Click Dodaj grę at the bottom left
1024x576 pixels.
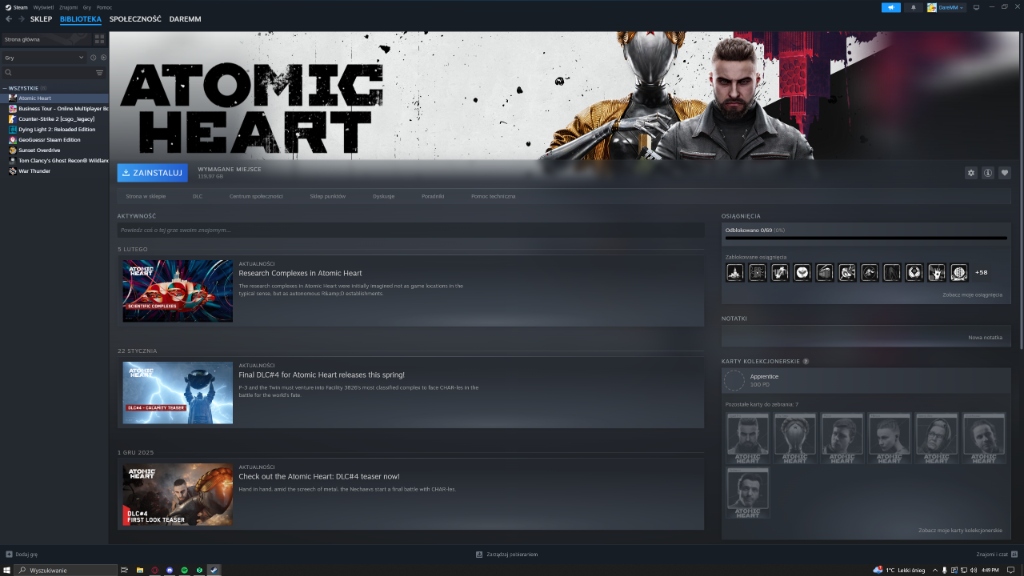[x=22, y=554]
